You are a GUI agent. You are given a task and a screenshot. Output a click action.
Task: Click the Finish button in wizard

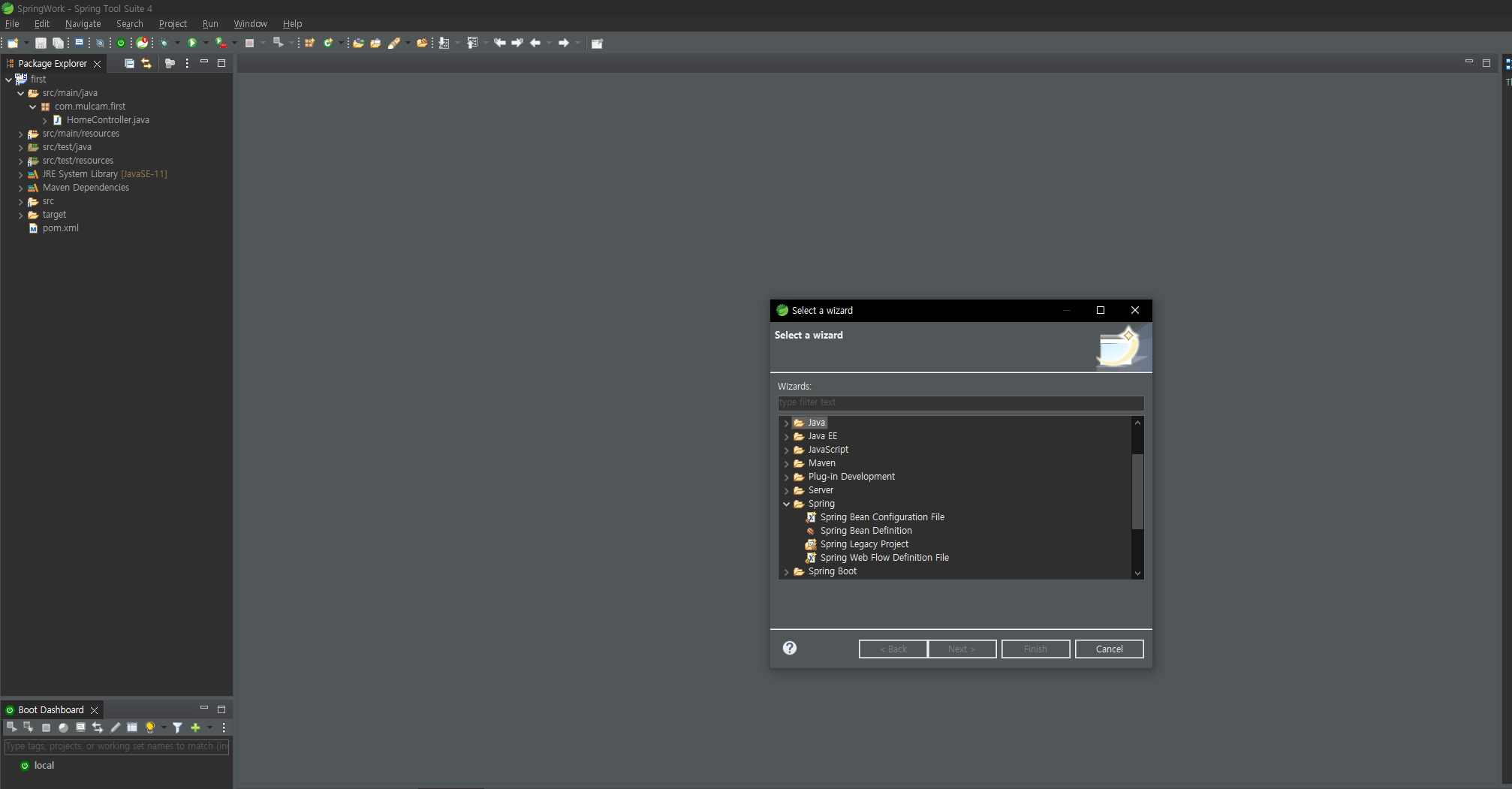pos(1035,649)
